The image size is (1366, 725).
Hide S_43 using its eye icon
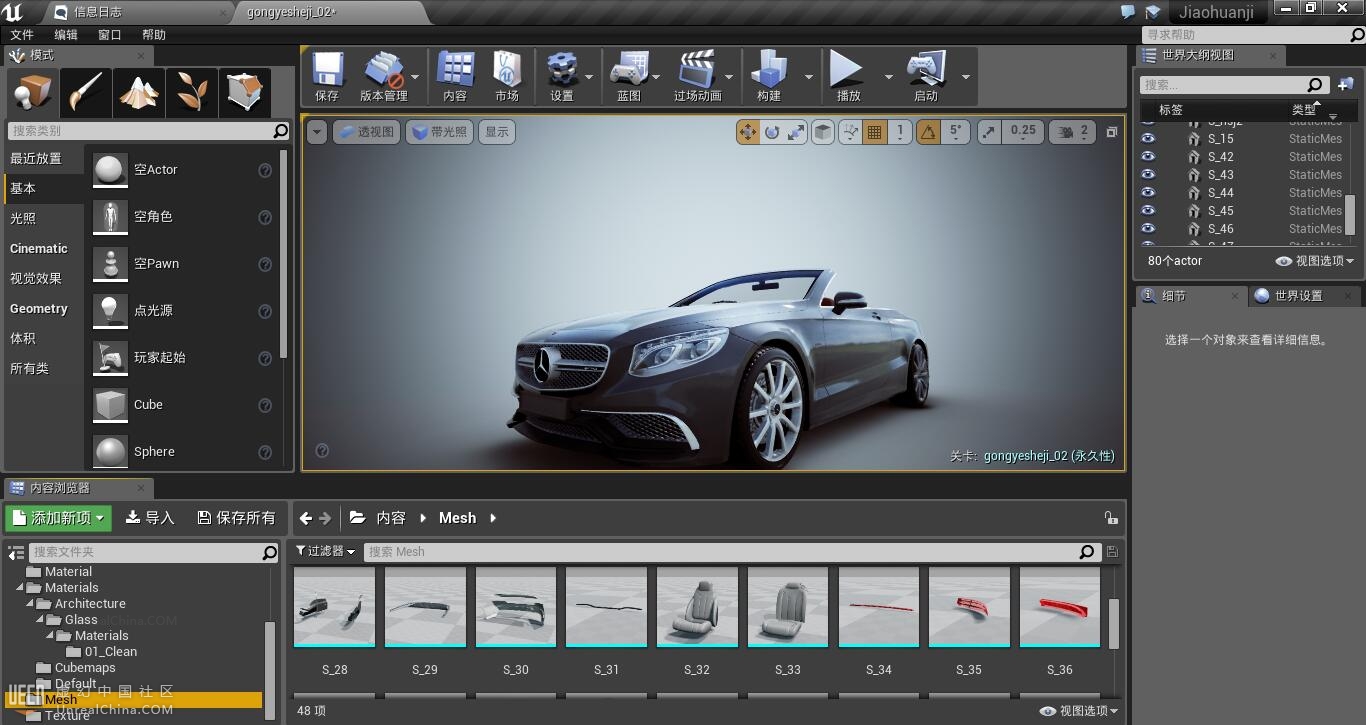coord(1148,175)
